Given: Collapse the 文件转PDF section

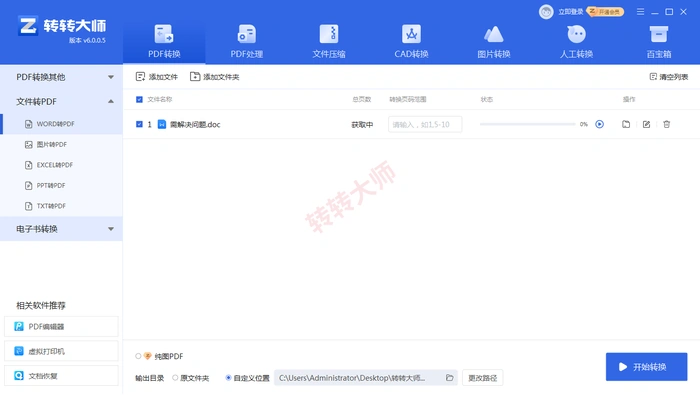Looking at the screenshot, I should [62, 101].
